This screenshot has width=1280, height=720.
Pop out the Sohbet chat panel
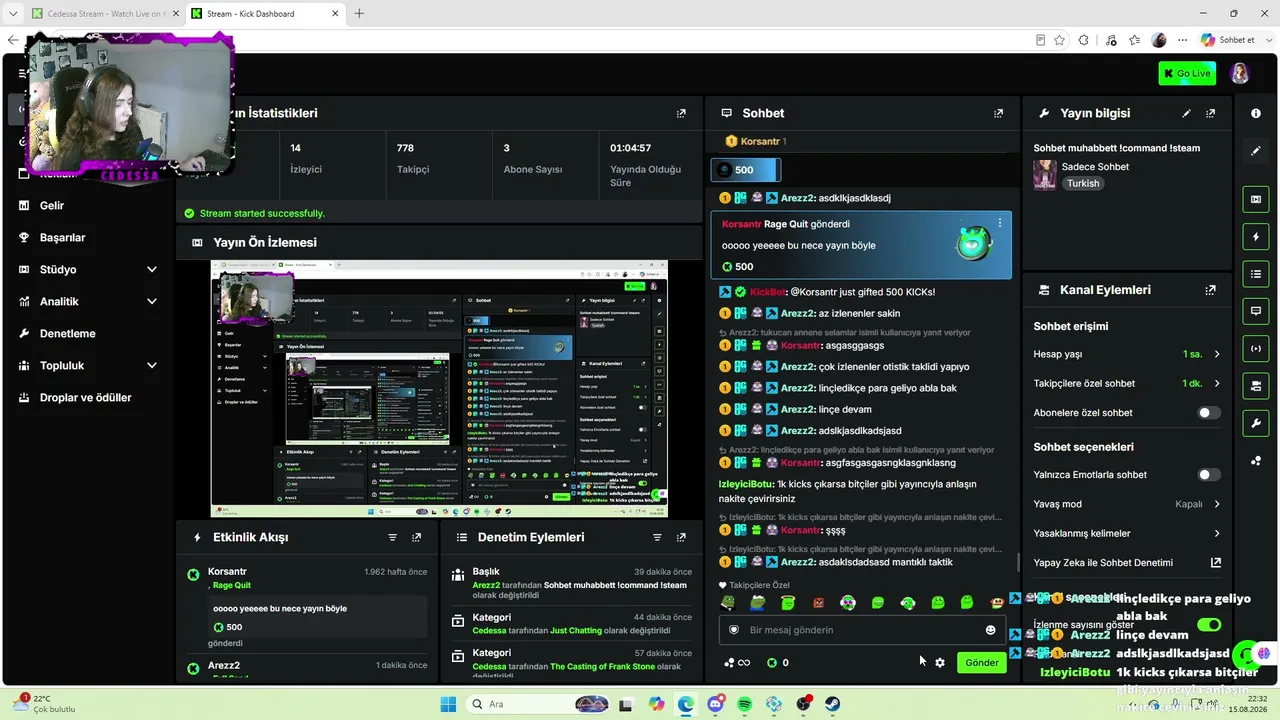click(998, 114)
